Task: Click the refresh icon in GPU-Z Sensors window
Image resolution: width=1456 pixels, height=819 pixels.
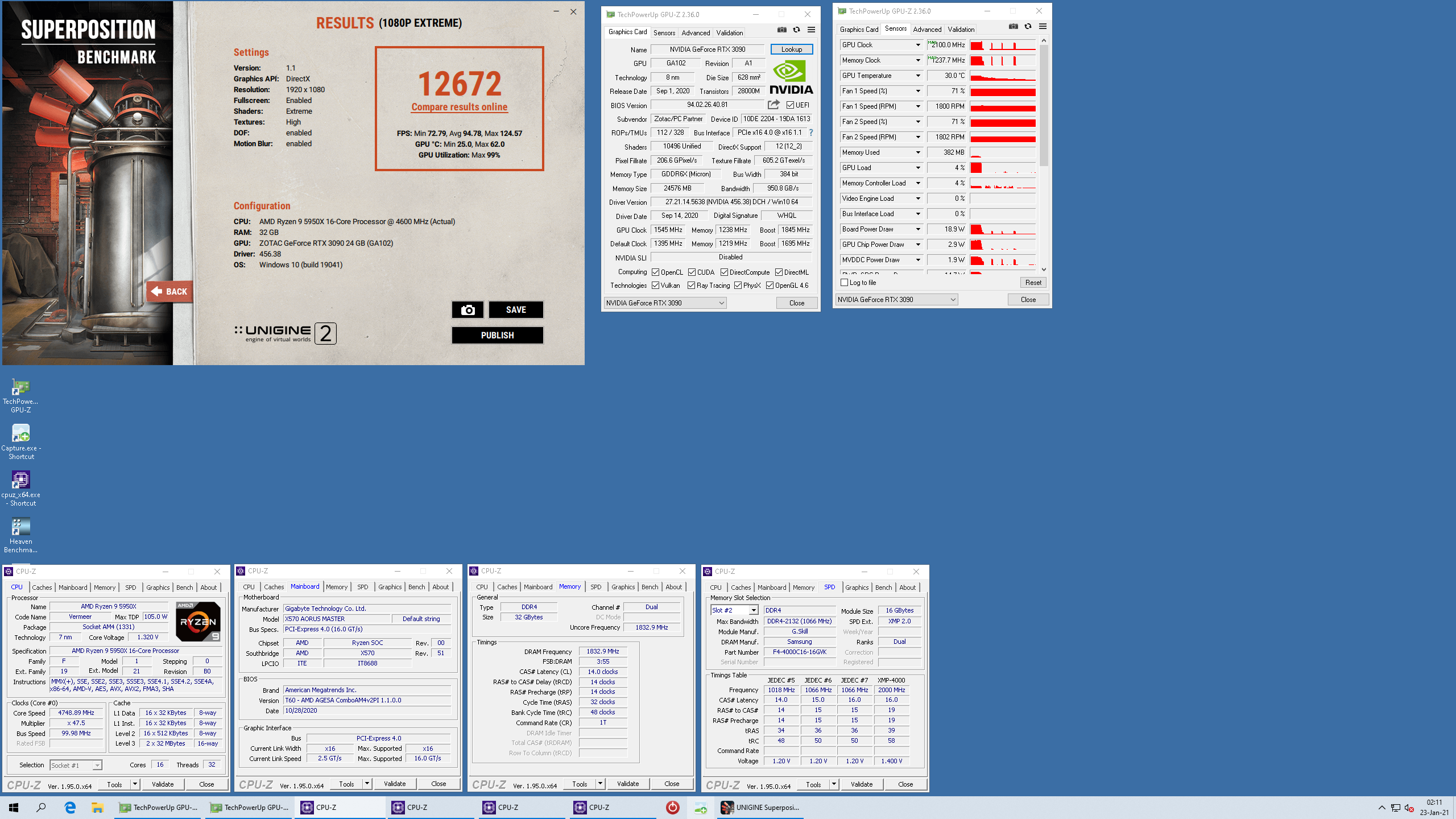Action: coord(1028,27)
